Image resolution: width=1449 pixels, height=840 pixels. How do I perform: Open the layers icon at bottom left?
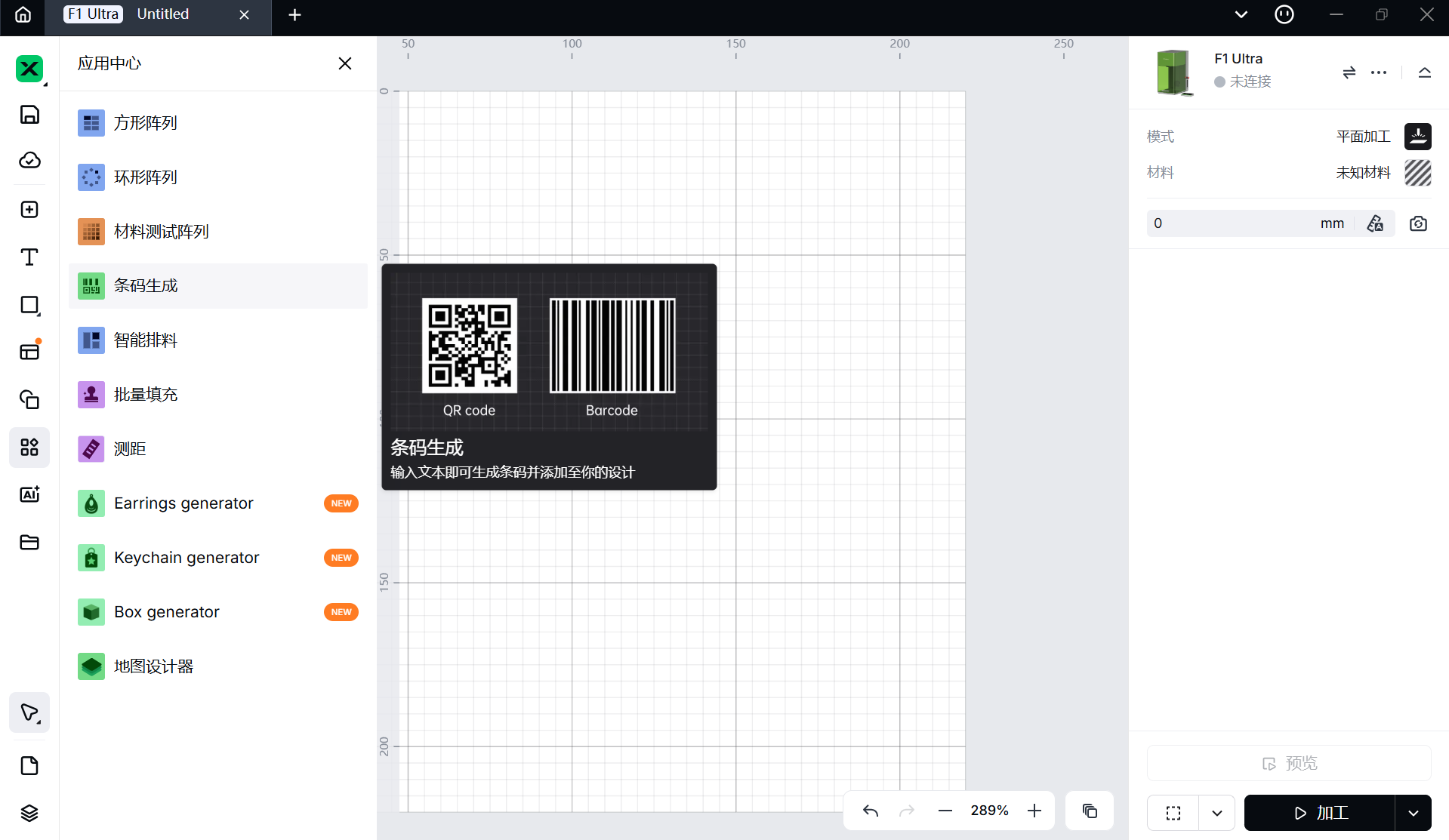point(29,813)
